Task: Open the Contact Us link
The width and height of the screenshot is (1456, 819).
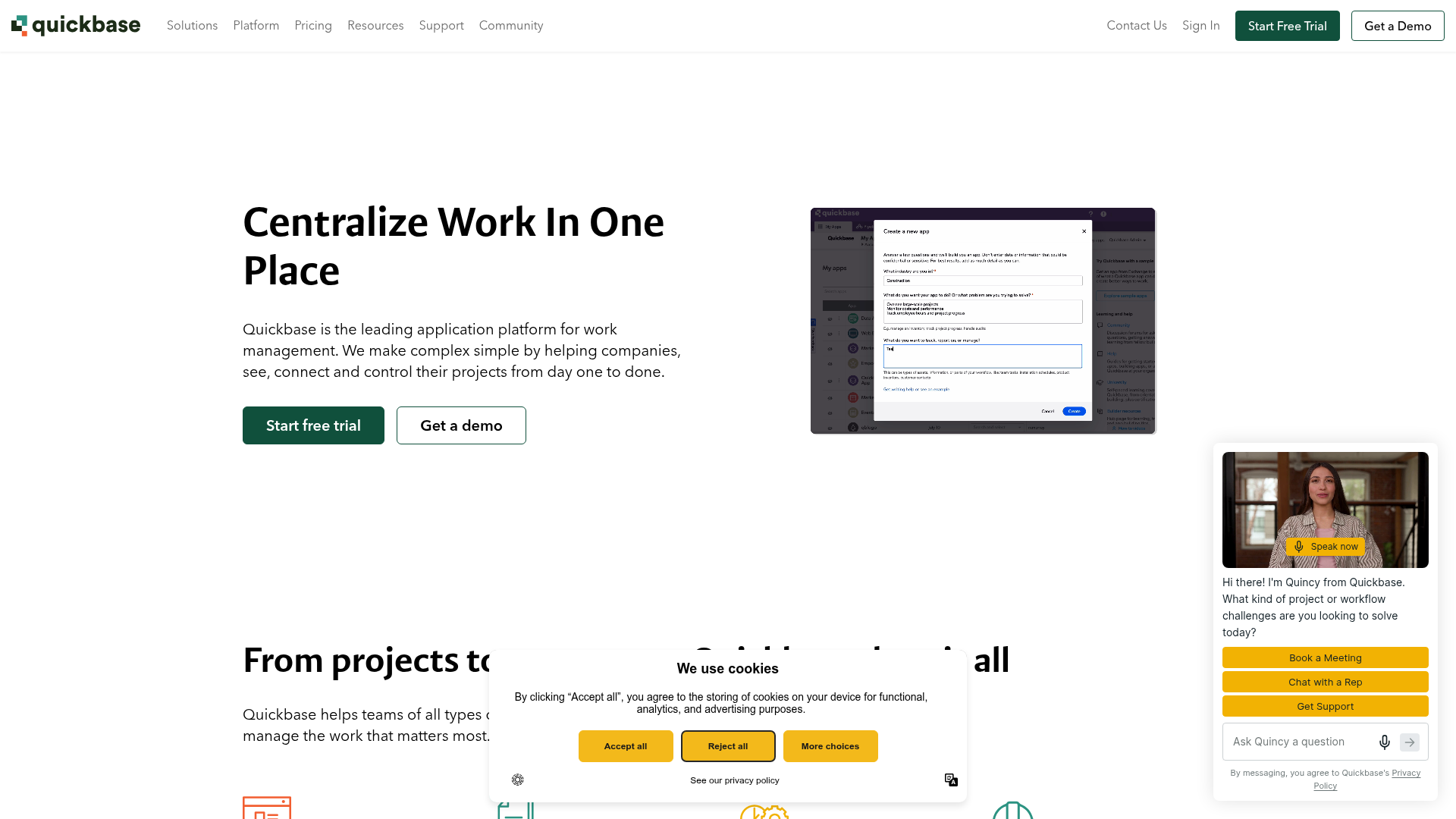Action: [x=1137, y=26]
